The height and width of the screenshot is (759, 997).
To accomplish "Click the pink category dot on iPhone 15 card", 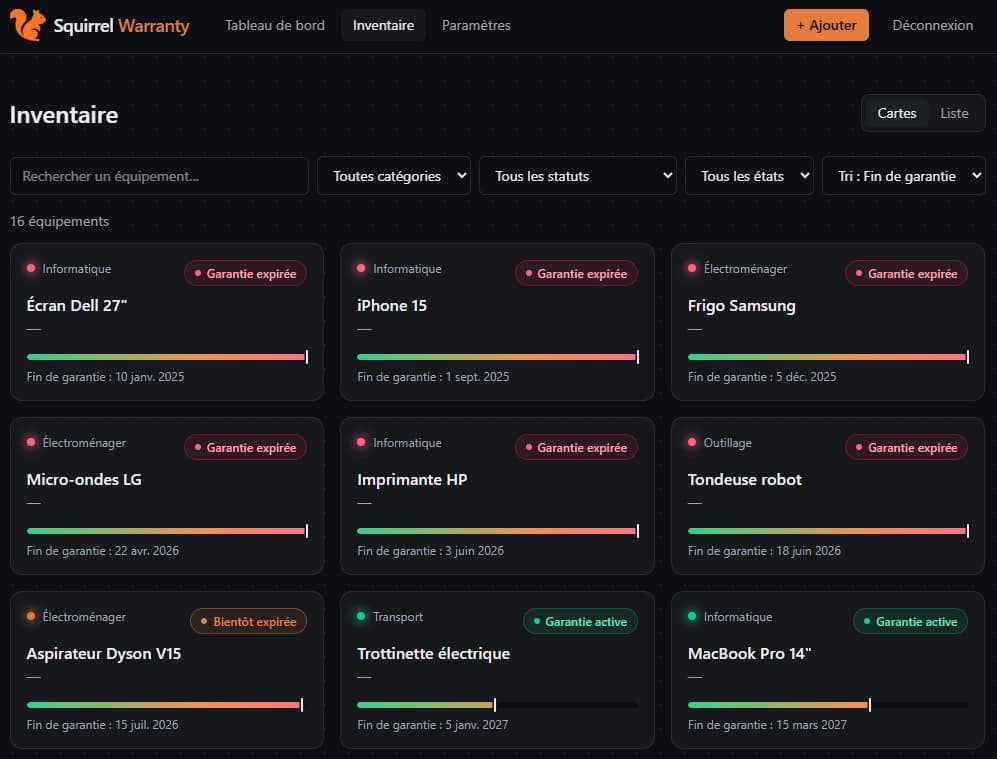I will point(361,268).
